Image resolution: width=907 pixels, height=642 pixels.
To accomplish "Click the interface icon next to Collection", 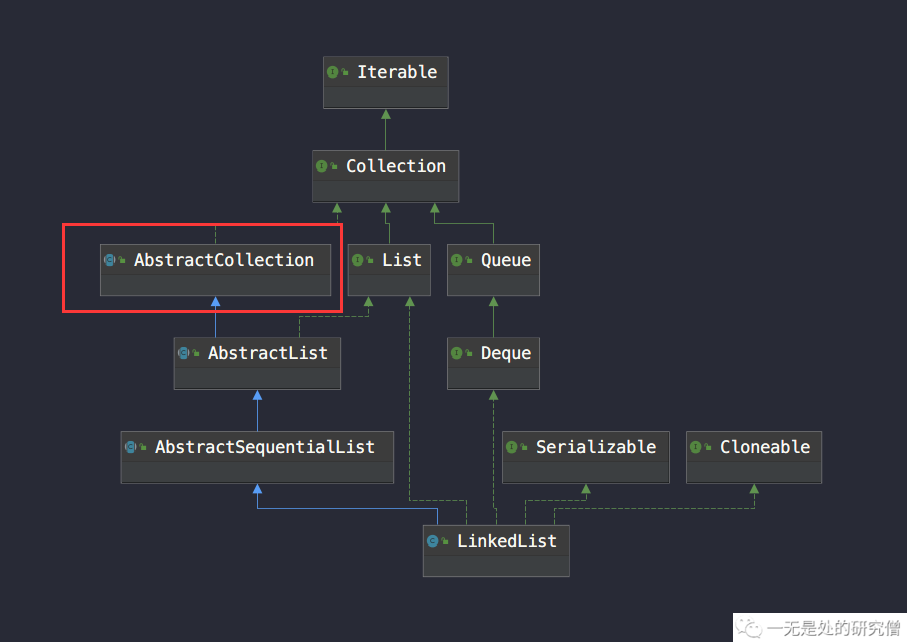I will 322,166.
